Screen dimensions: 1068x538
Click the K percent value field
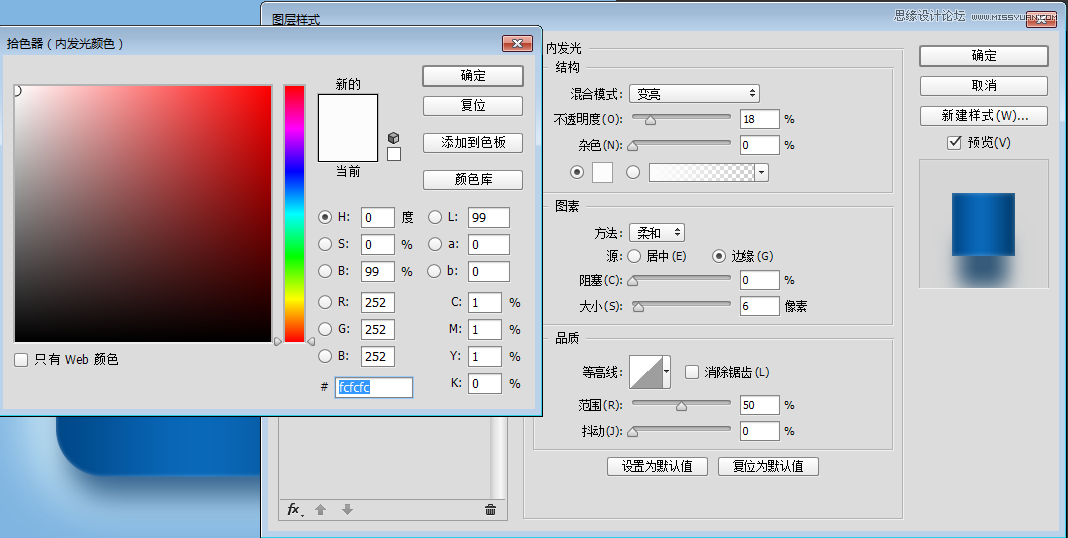(x=485, y=383)
